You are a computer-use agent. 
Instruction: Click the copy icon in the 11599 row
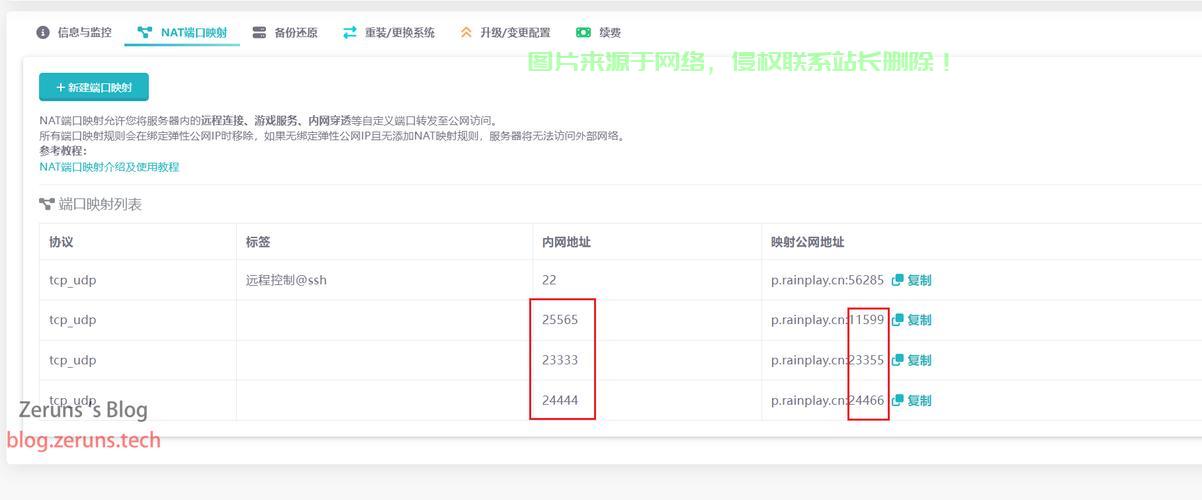pyautogui.click(x=898, y=320)
